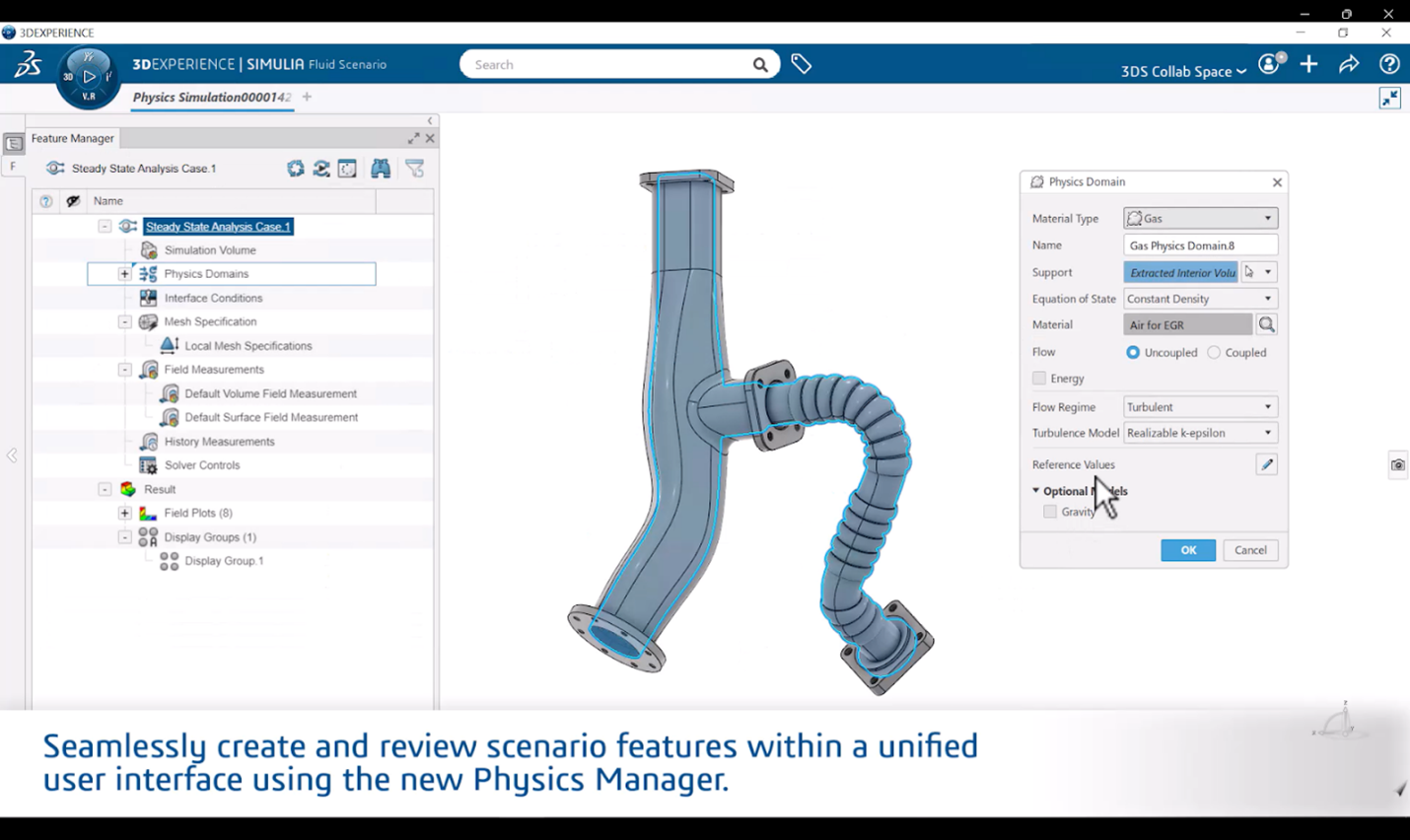The width and height of the screenshot is (1410, 840).
Task: Enable the Energy checkbox
Action: (x=1038, y=378)
